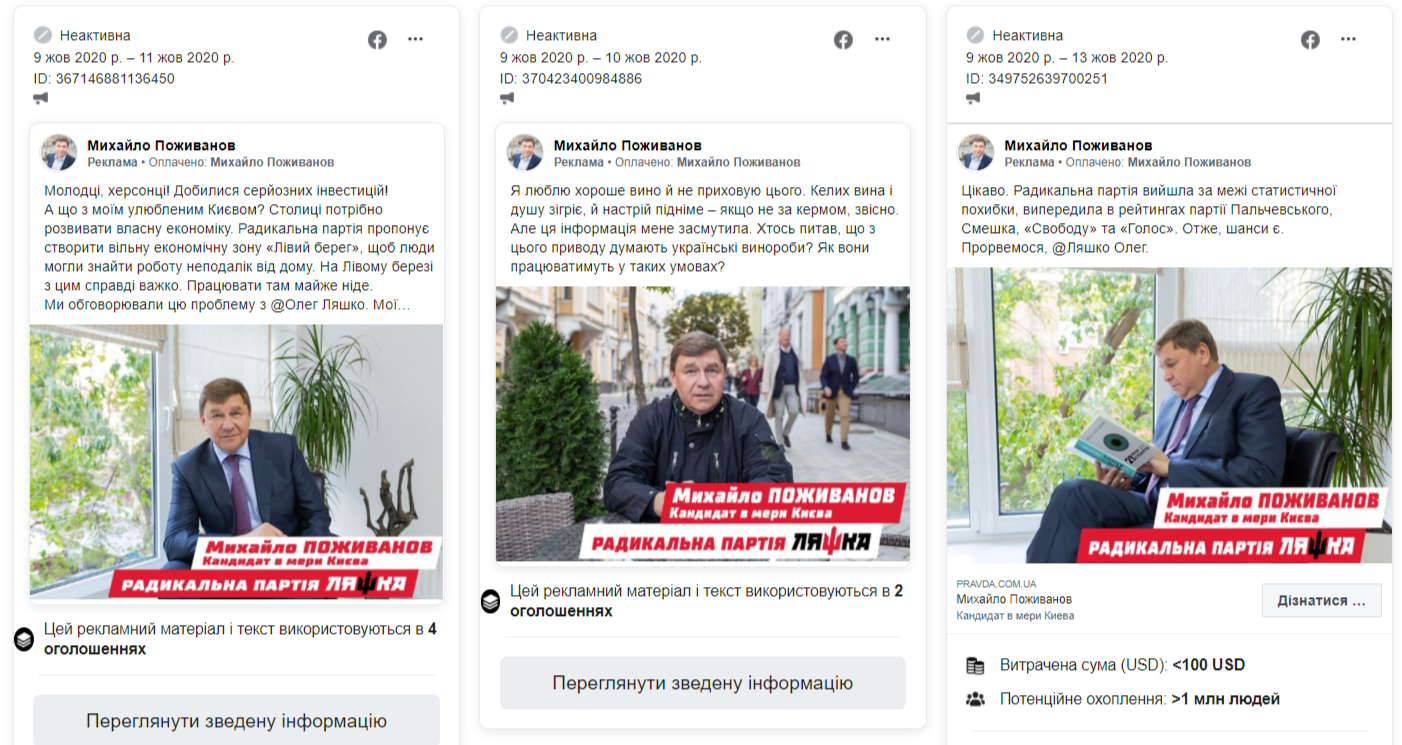Click the 'Дізнатися ...' call-to-action button
The width and height of the screenshot is (1402, 745).
[1321, 601]
